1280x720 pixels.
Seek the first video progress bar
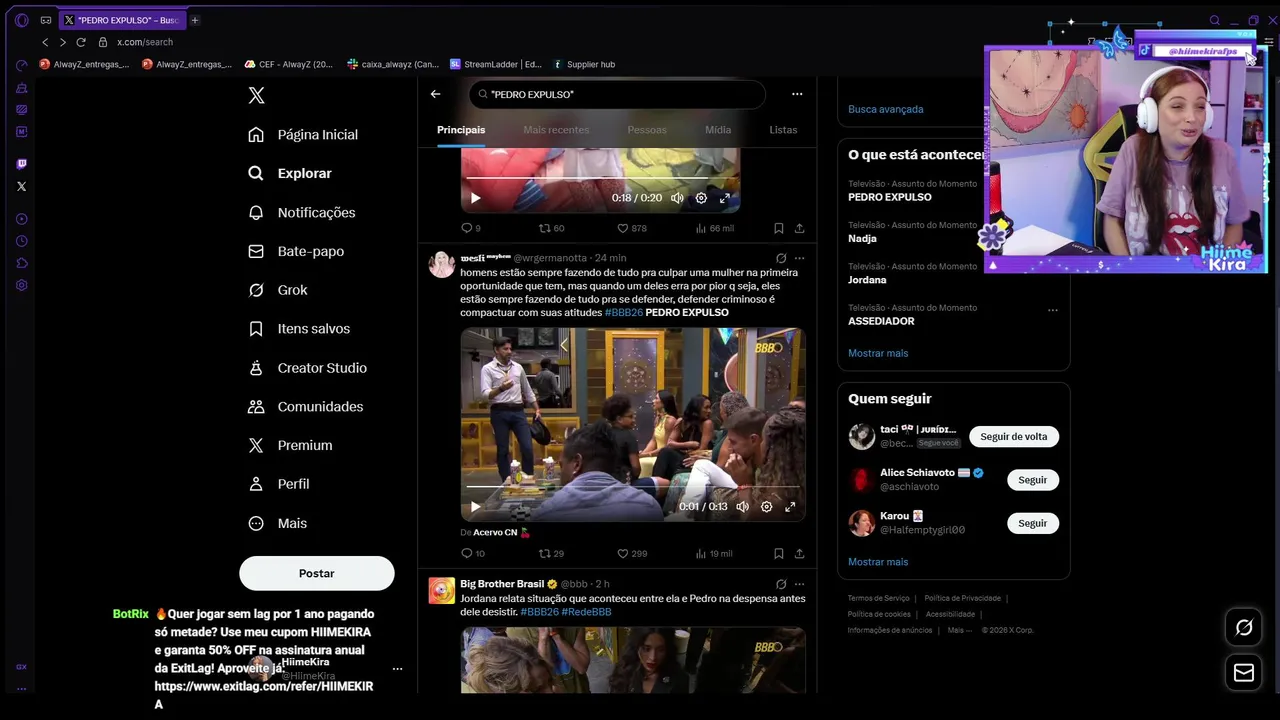(600, 179)
